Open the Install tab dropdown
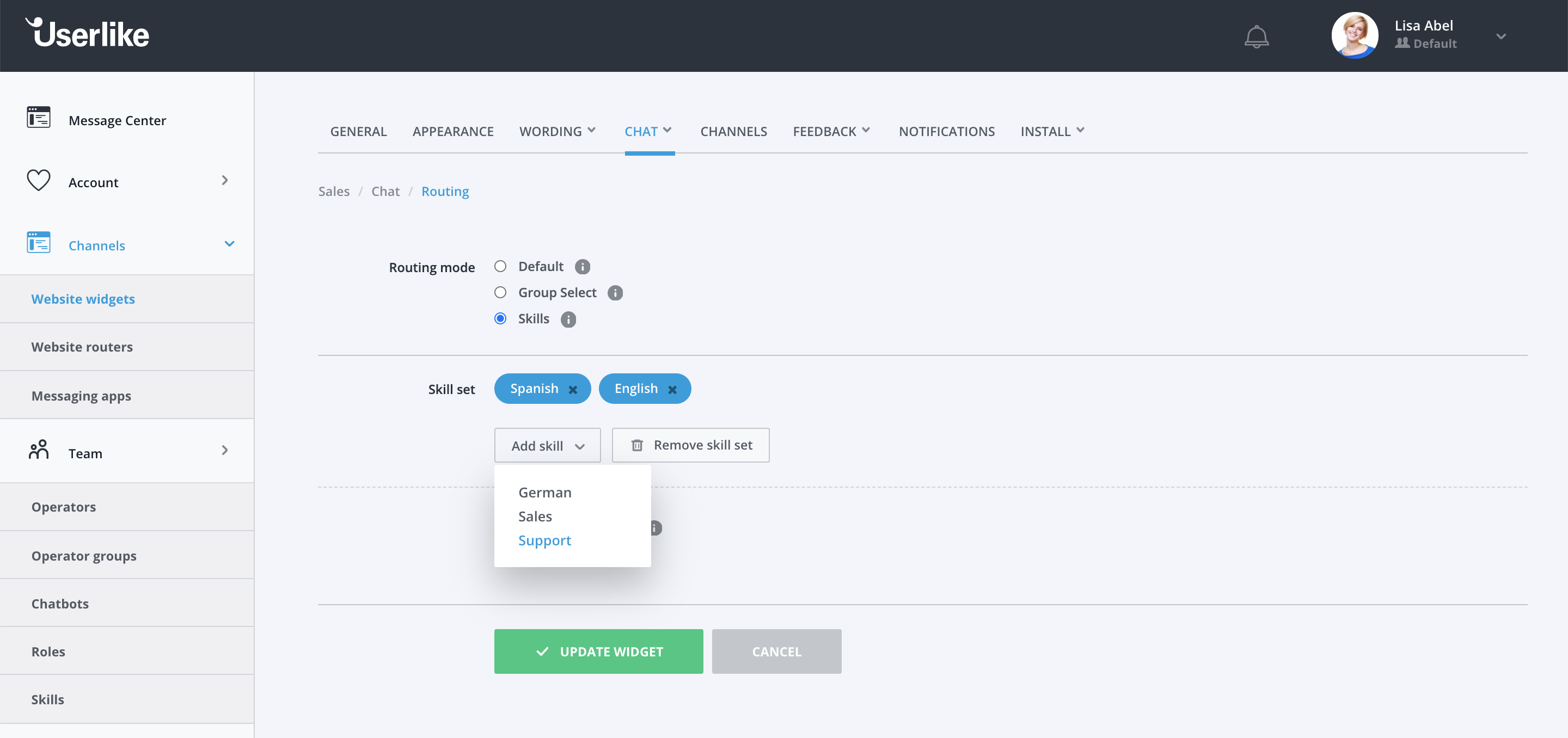Viewport: 1568px width, 738px height. click(x=1052, y=131)
